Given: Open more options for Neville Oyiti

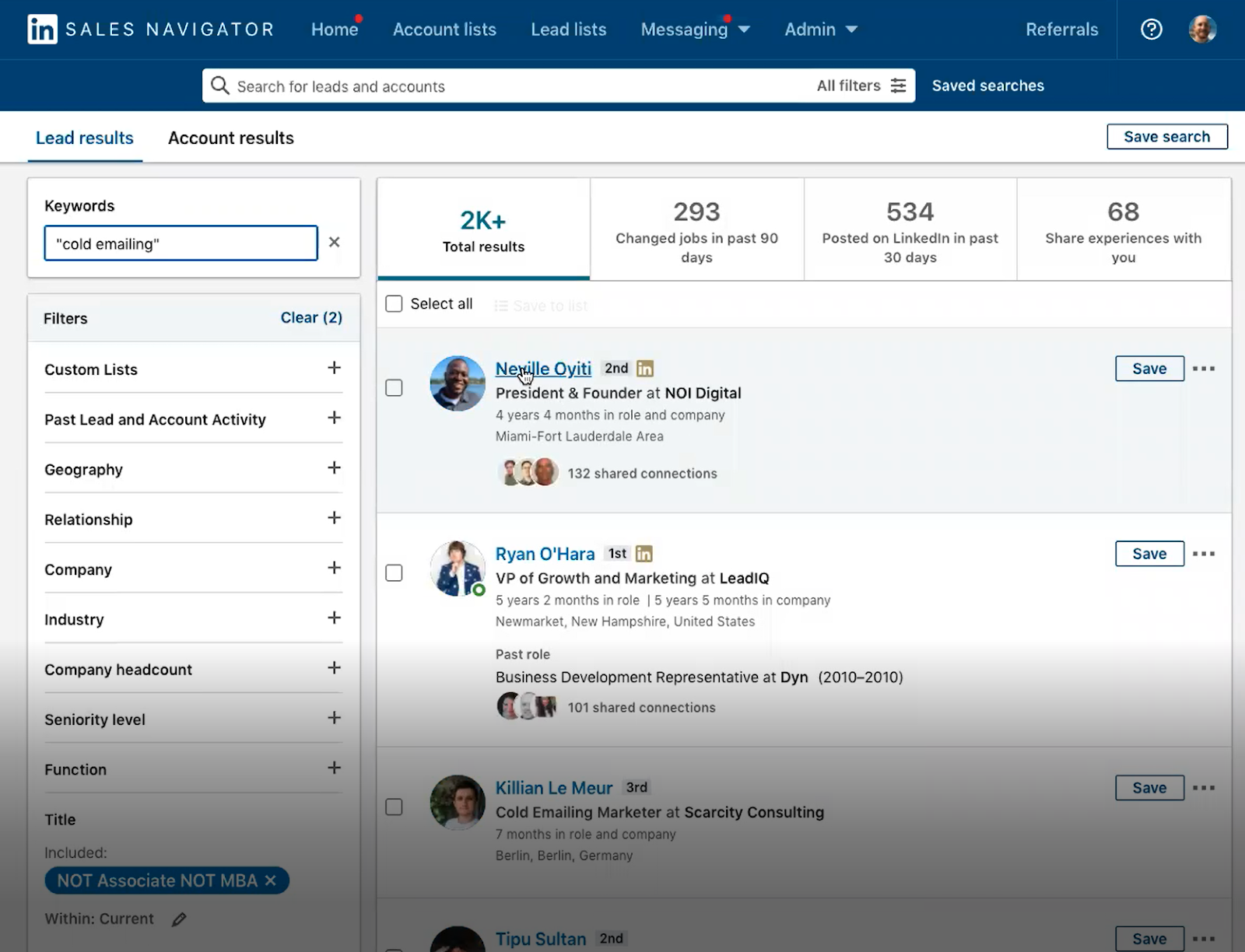Looking at the screenshot, I should 1204,369.
